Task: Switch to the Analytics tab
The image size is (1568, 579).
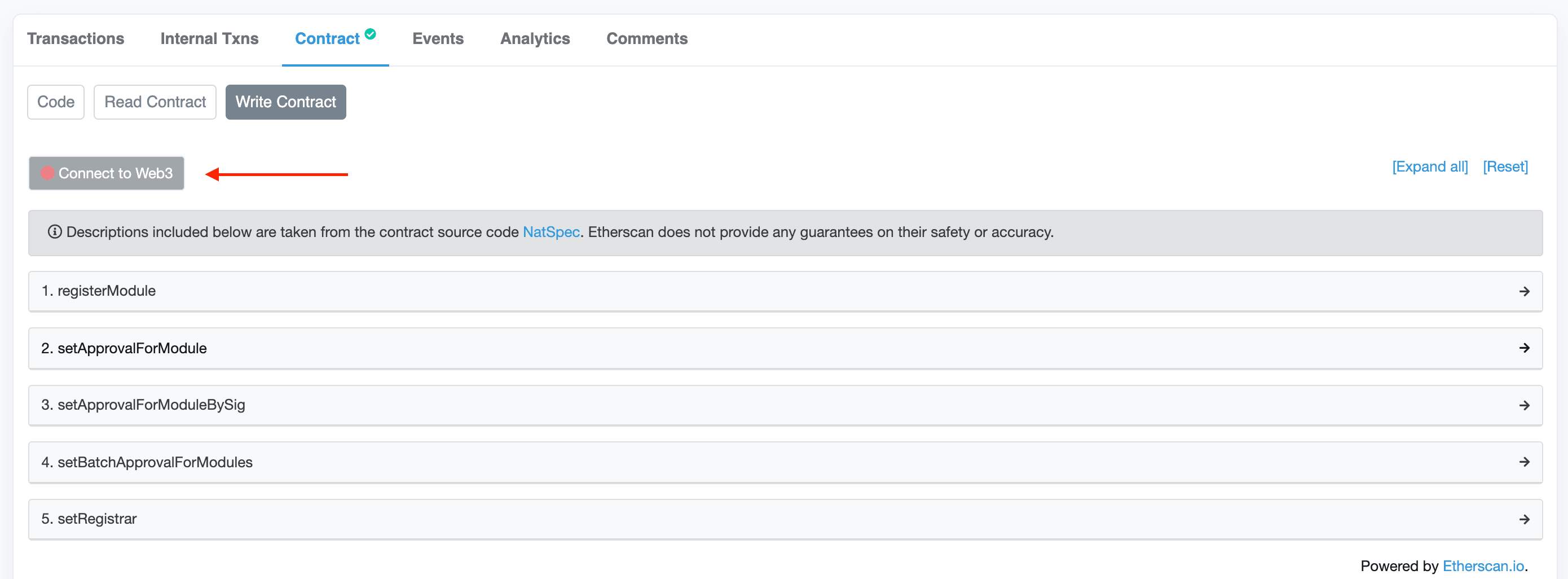Action: coord(535,39)
